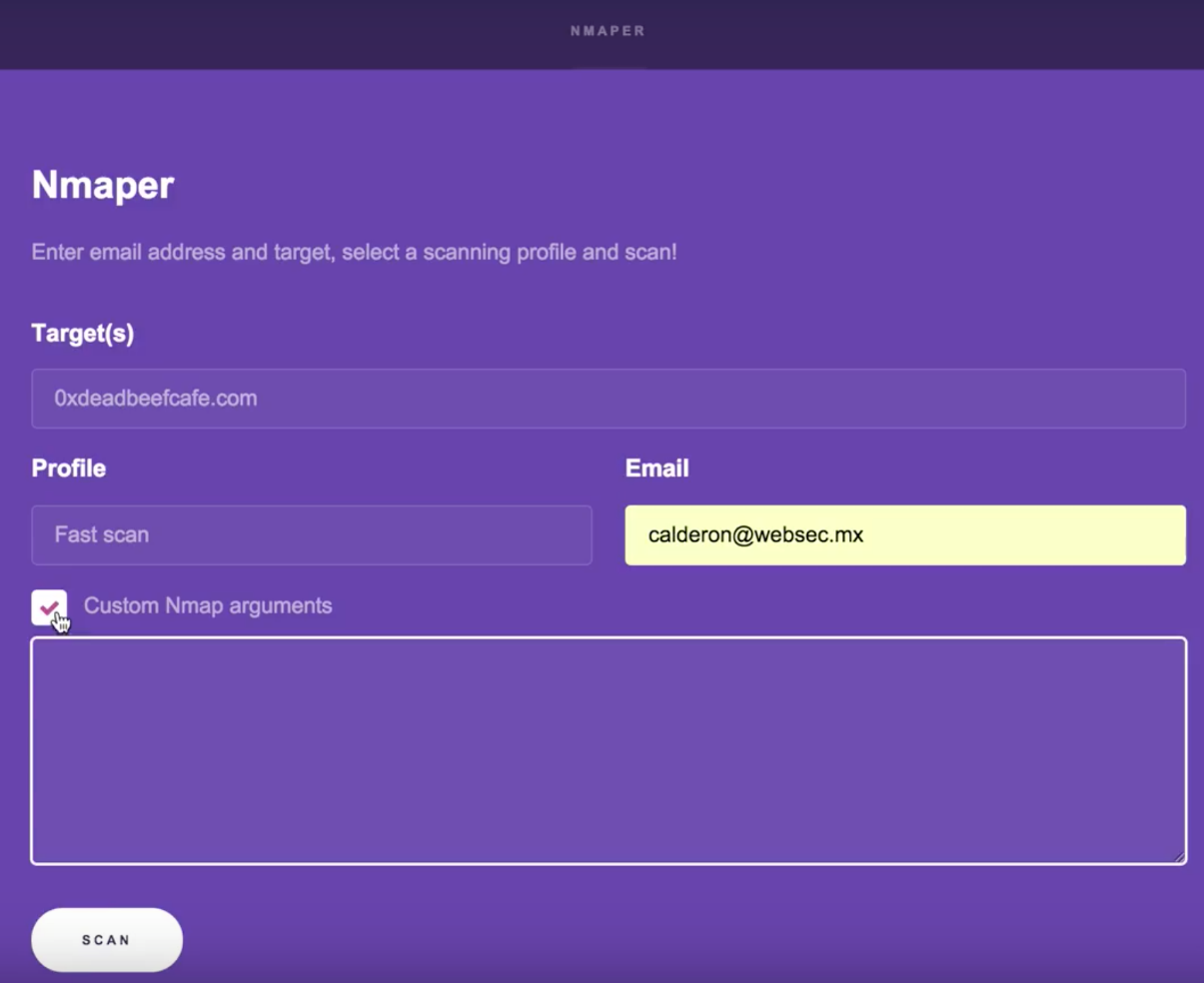
Task: Click the Email field label
Action: click(x=656, y=468)
